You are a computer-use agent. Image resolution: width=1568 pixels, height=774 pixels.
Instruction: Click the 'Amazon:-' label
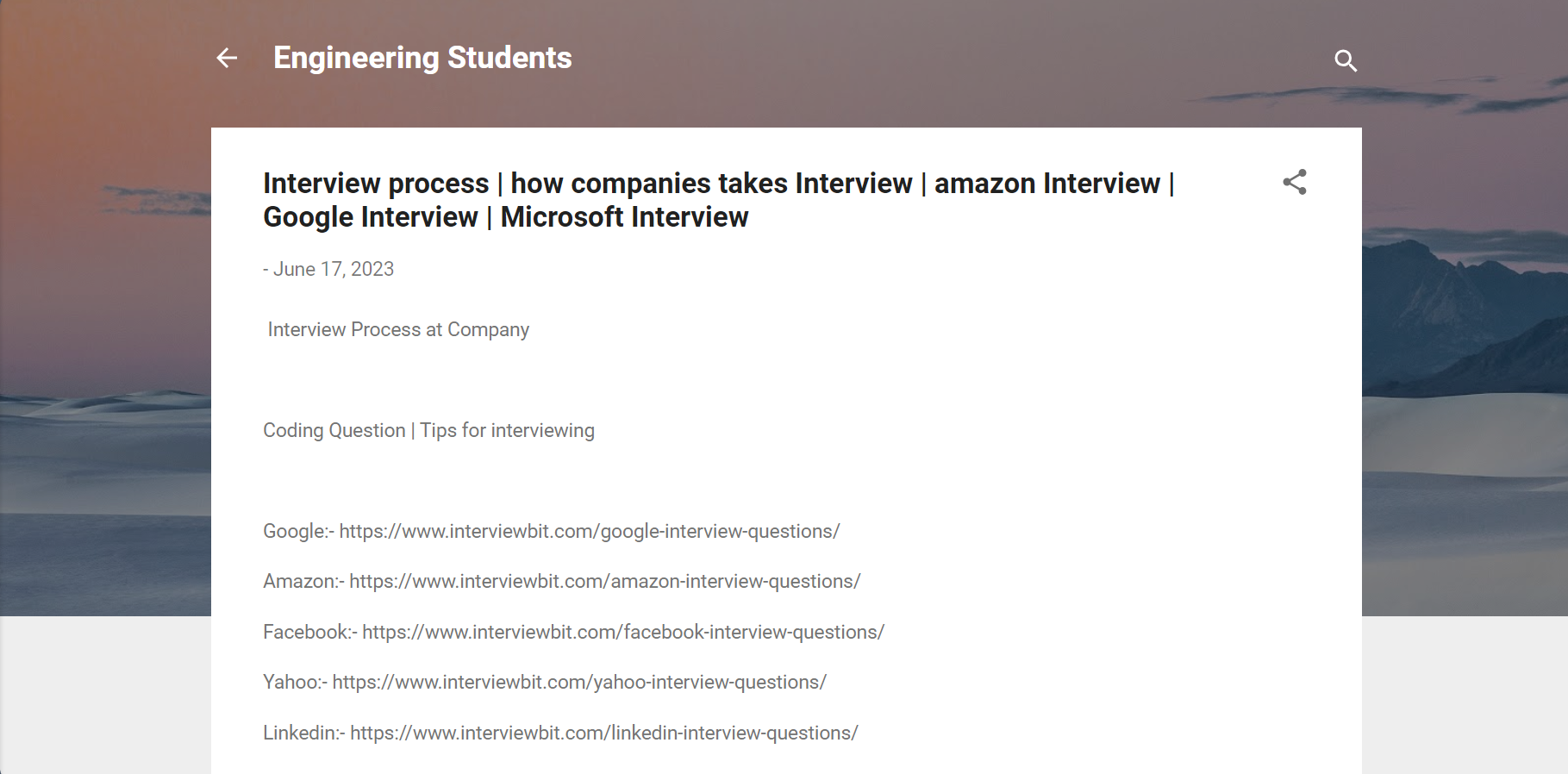point(303,581)
